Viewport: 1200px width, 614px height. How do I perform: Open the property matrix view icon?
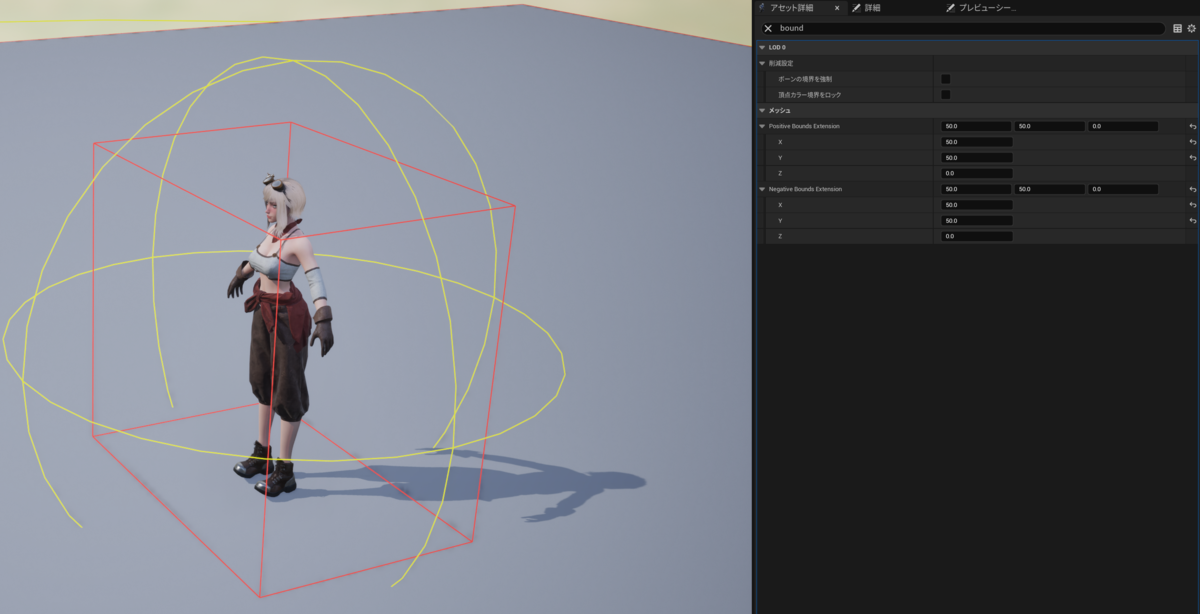1176,29
